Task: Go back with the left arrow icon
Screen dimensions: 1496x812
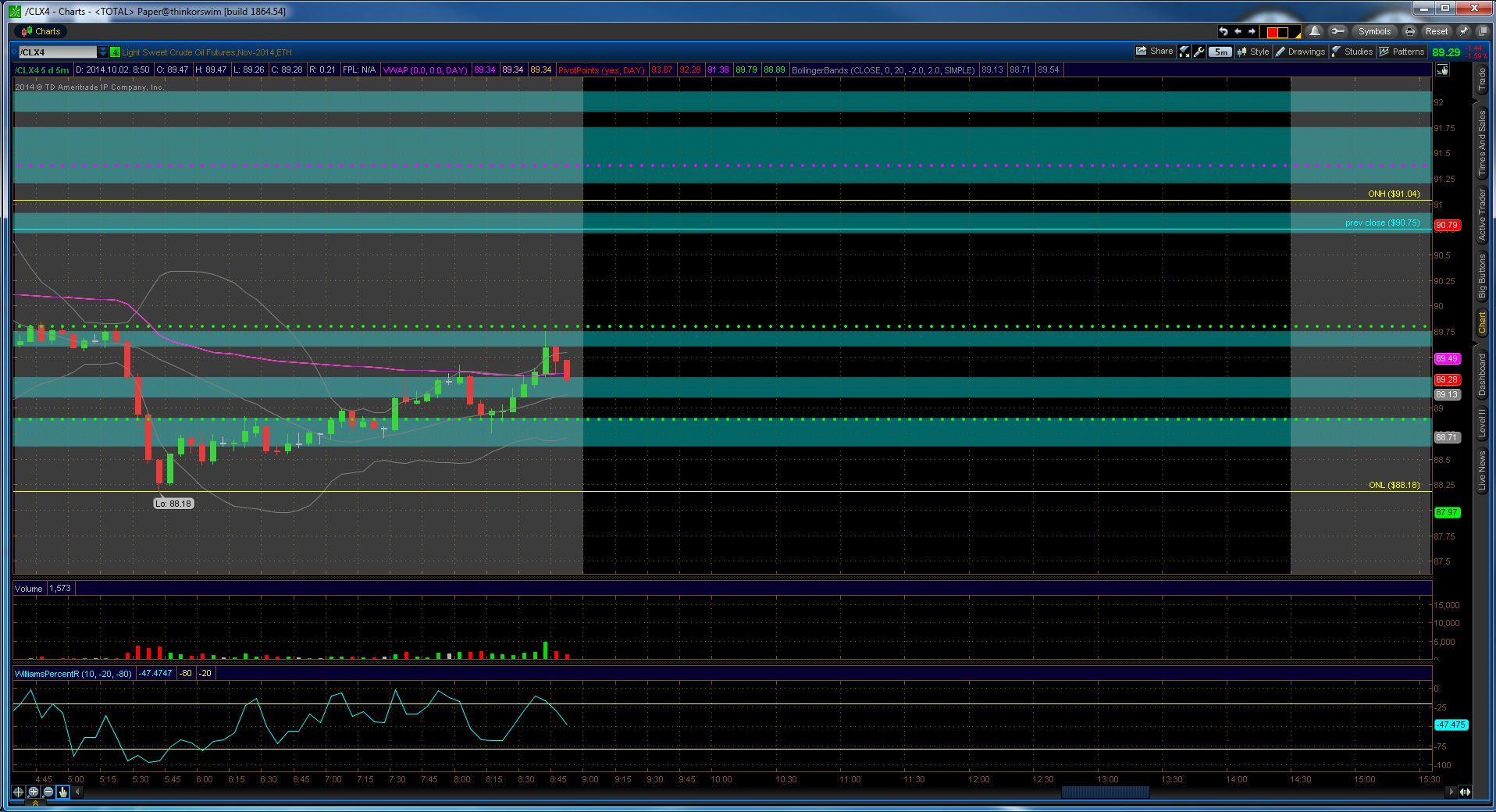Action: click(1238, 31)
